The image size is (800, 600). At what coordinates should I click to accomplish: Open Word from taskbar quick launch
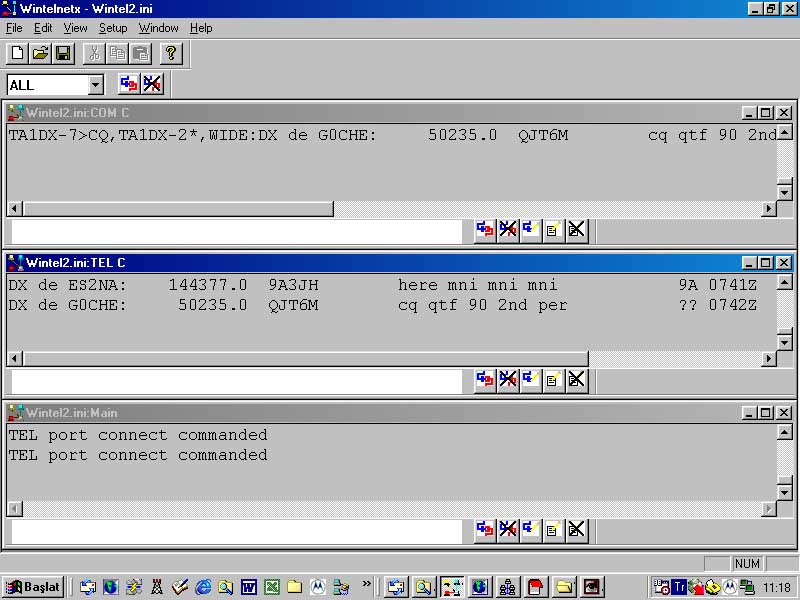249,587
